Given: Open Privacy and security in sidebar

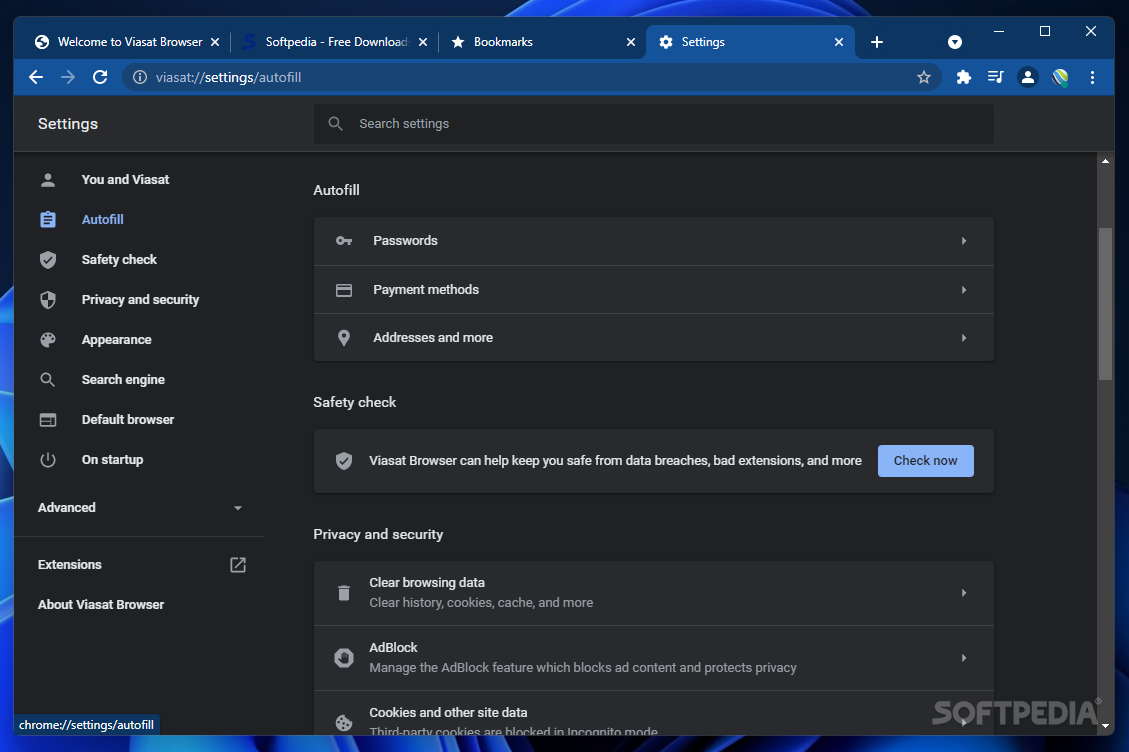Looking at the screenshot, I should pos(140,300).
